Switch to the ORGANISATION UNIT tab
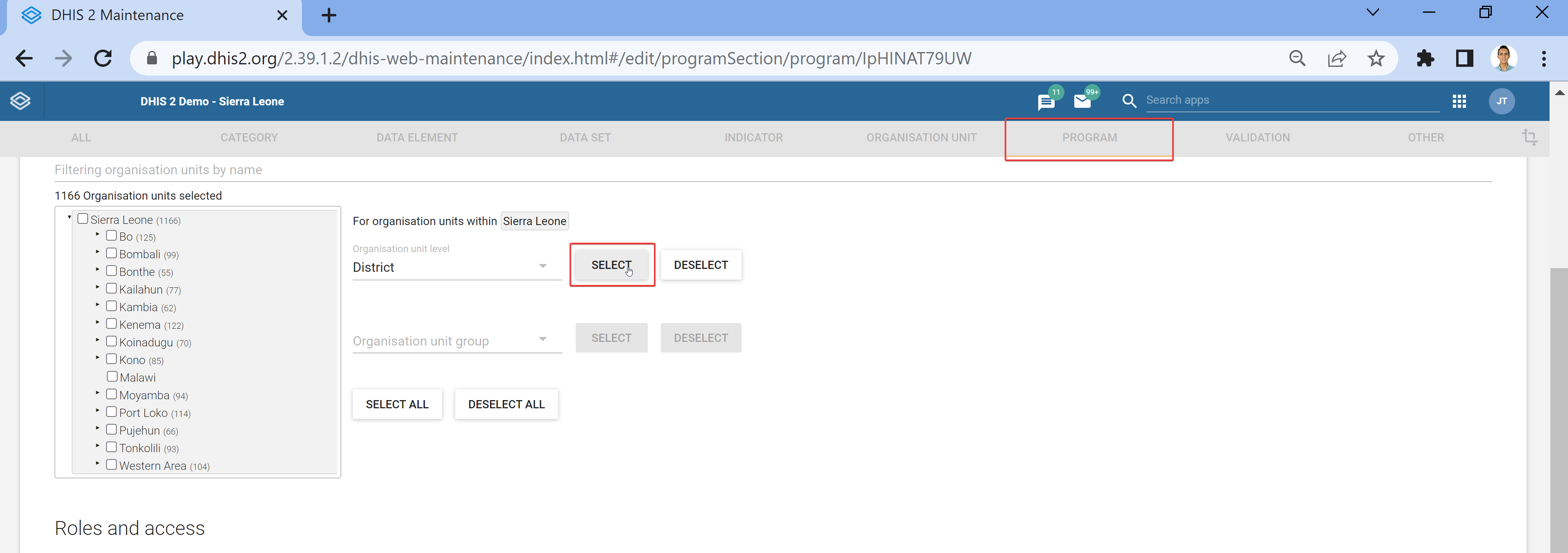This screenshot has width=1568, height=553. point(921,138)
